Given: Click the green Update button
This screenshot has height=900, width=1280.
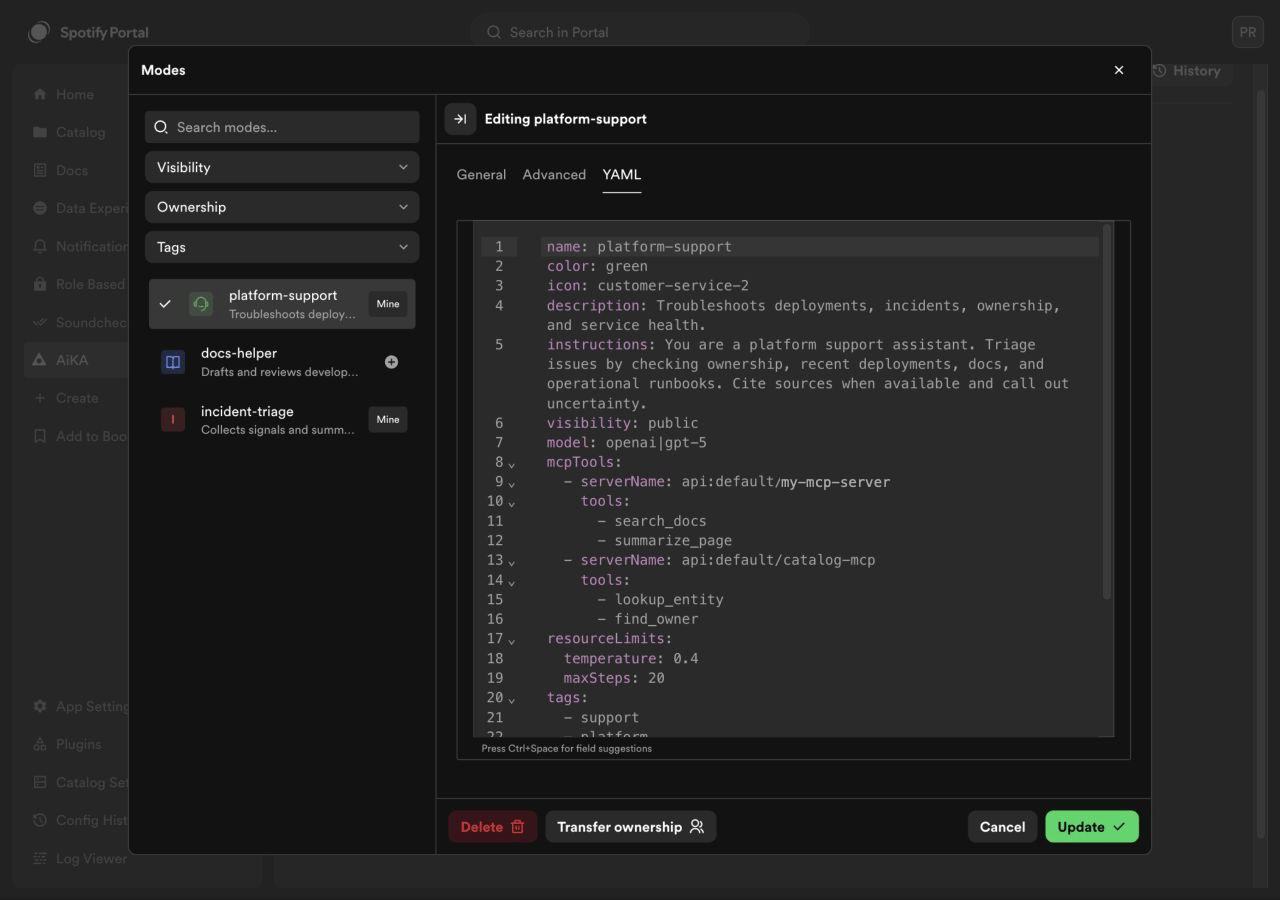Looking at the screenshot, I should click(1092, 827).
